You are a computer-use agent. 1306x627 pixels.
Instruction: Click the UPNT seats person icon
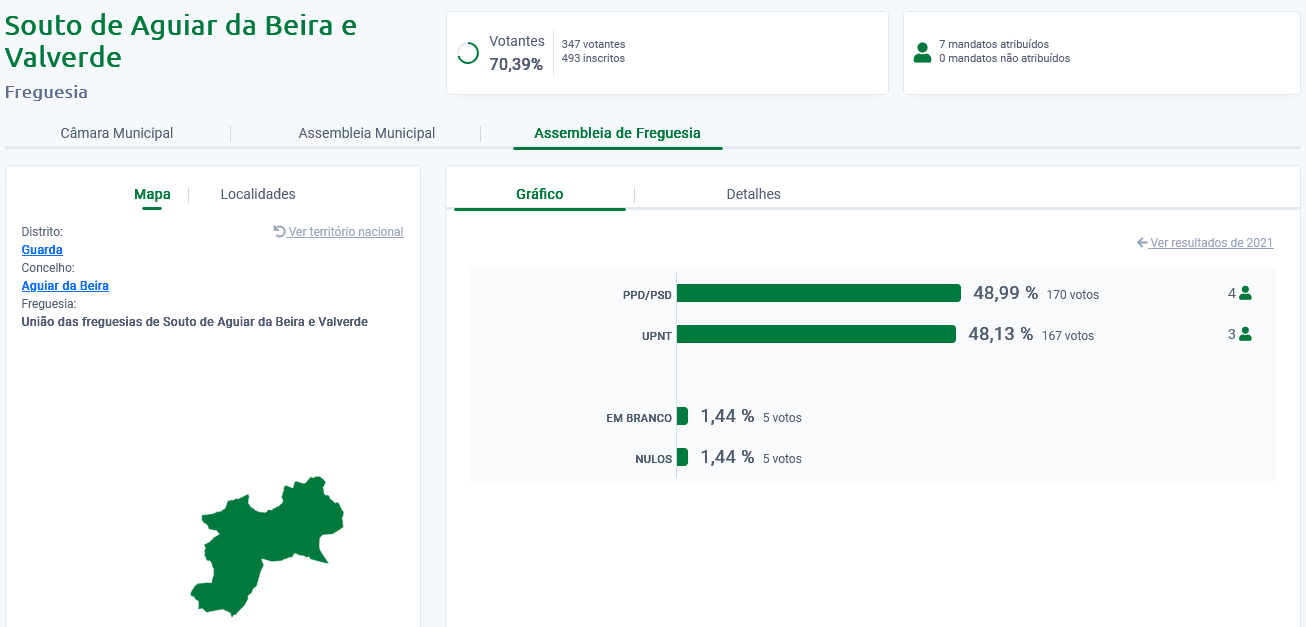pyautogui.click(x=1245, y=335)
